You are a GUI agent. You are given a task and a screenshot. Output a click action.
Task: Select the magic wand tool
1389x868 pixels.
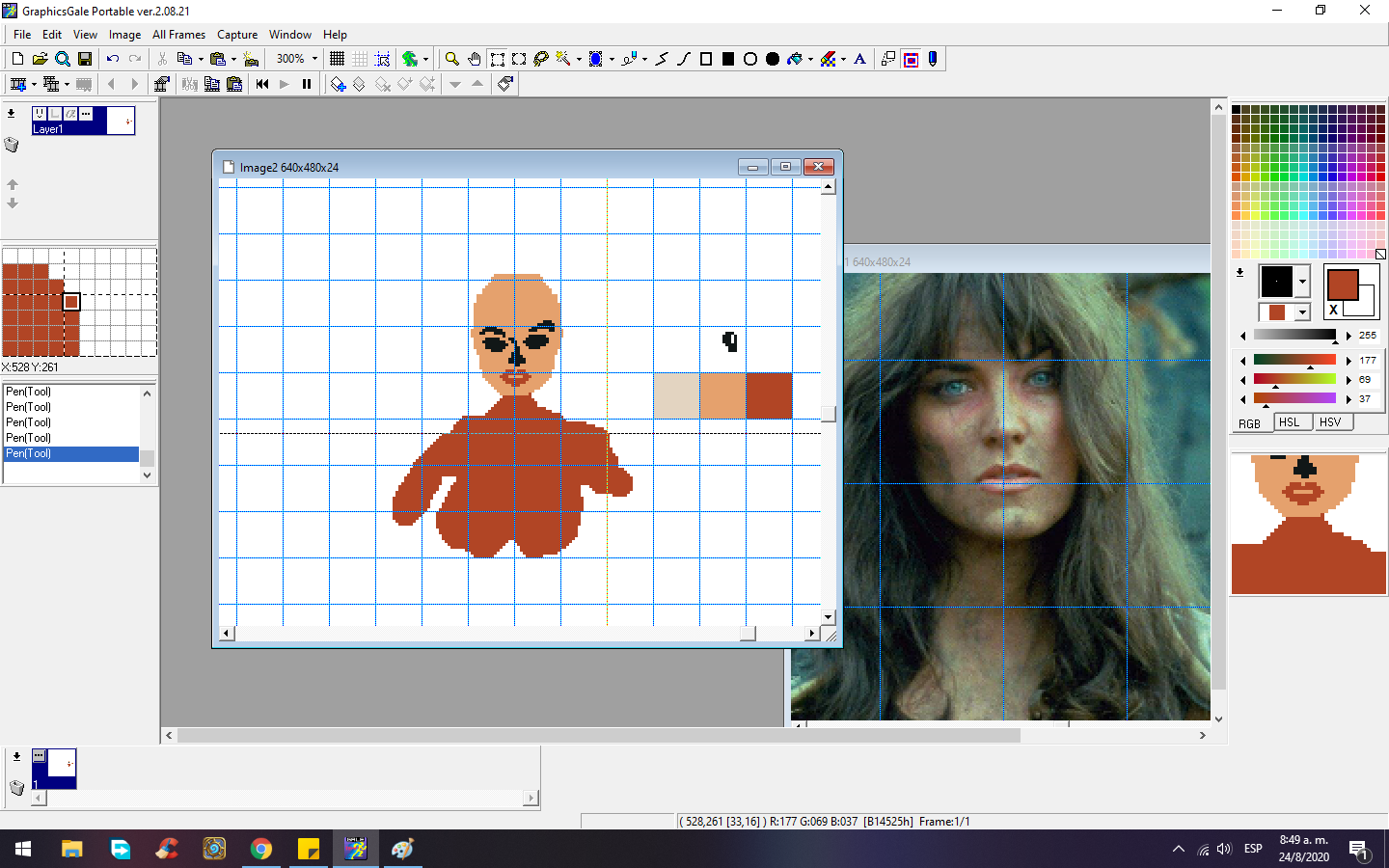(x=563, y=59)
